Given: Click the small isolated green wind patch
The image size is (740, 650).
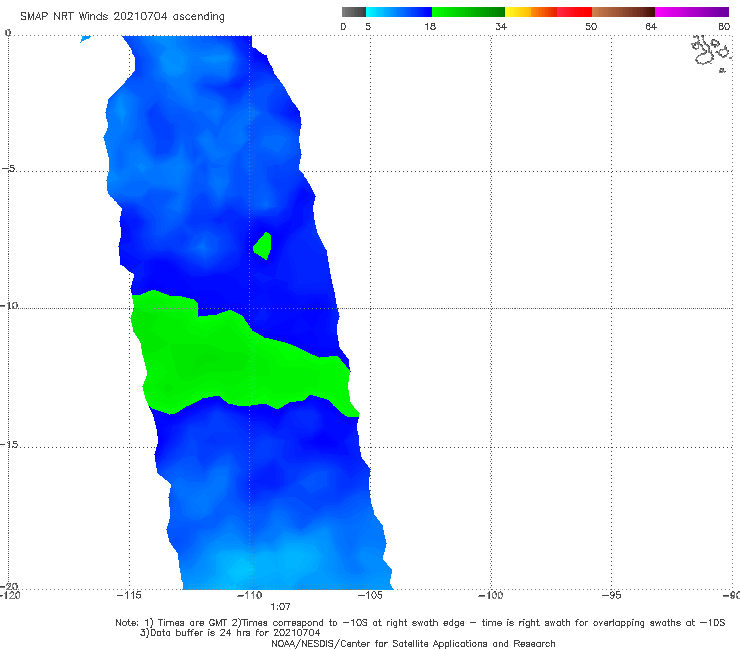Looking at the screenshot, I should point(262,246).
